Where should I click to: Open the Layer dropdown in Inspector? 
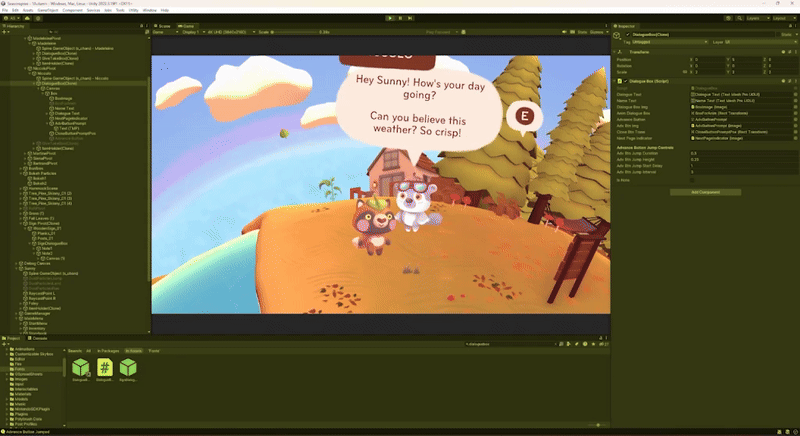[760, 42]
